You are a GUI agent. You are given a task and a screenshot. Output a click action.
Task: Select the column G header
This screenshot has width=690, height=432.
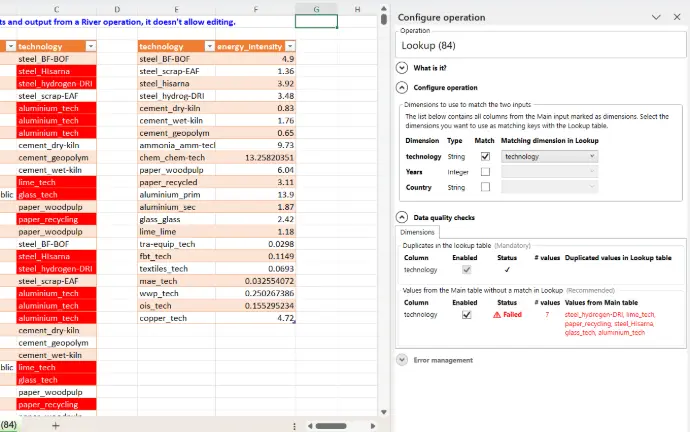pyautogui.click(x=316, y=9)
